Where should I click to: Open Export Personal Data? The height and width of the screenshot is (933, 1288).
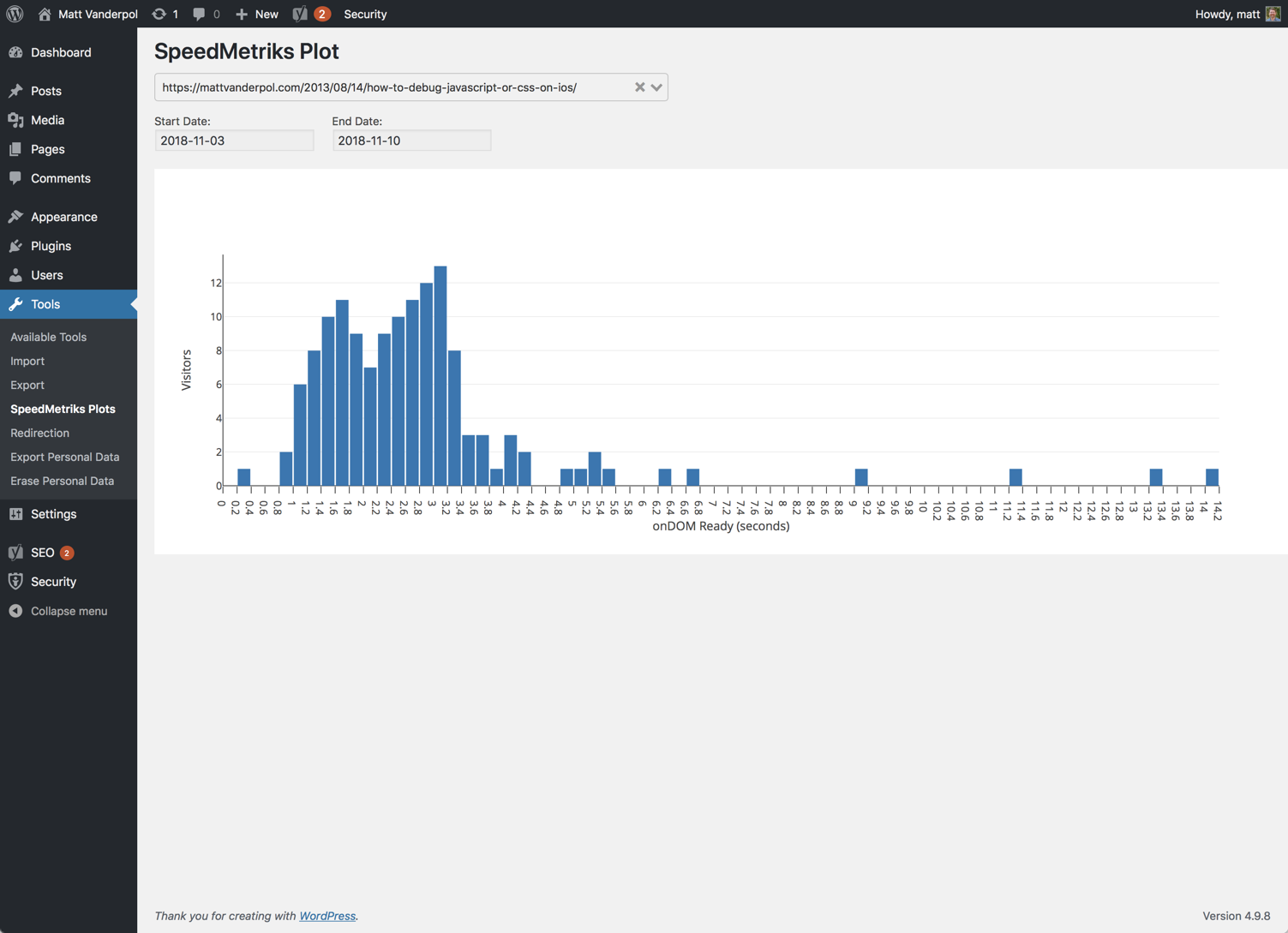coord(64,457)
